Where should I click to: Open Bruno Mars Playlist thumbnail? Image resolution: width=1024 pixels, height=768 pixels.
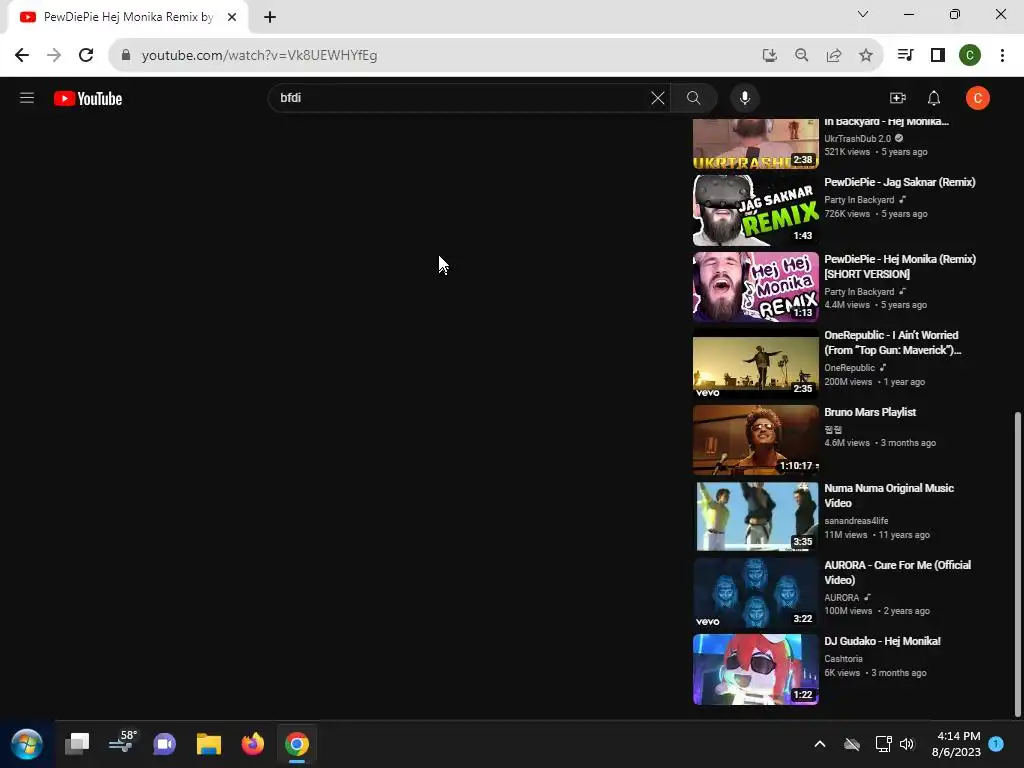756,440
